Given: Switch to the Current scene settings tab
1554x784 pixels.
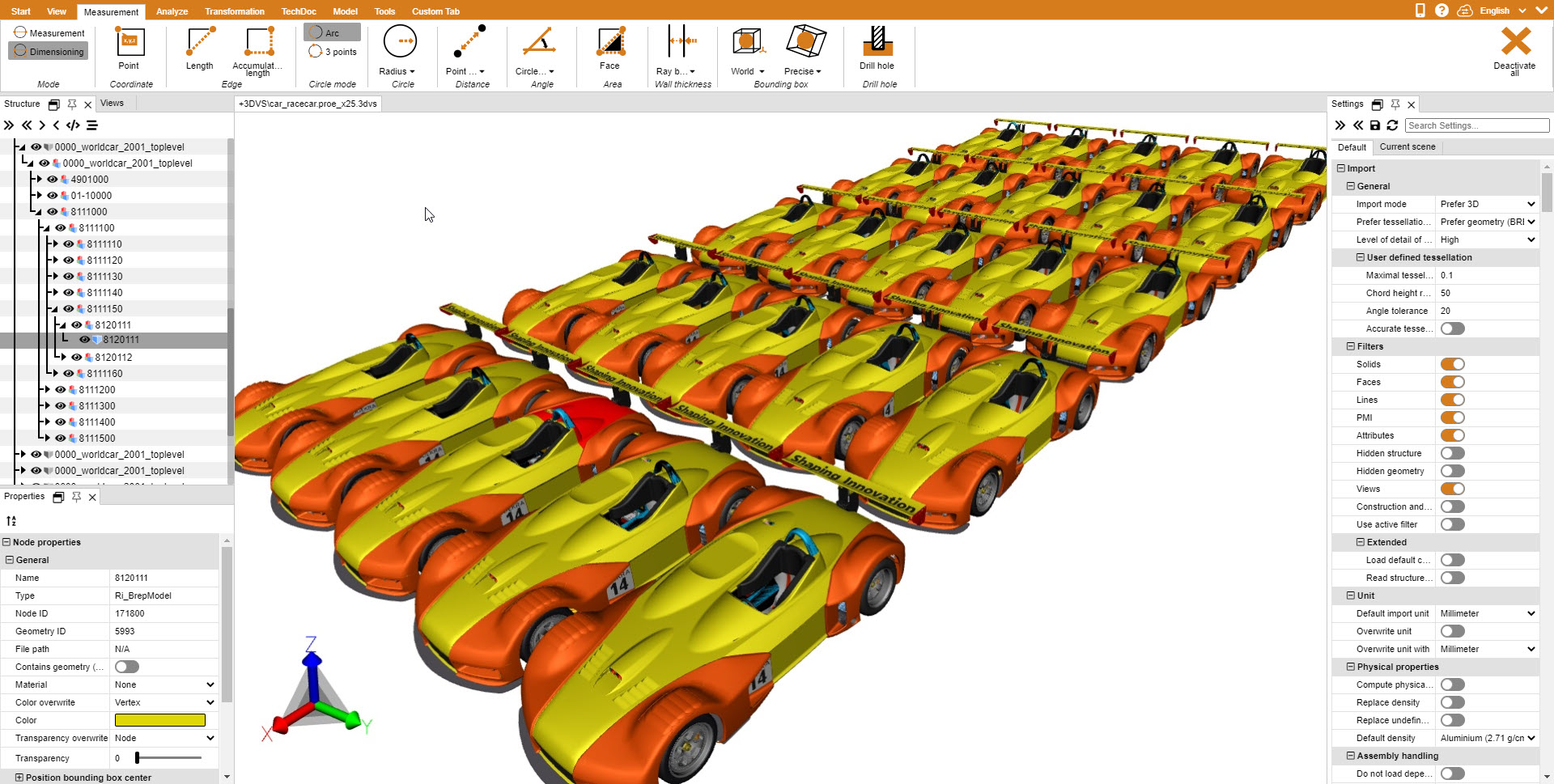Looking at the screenshot, I should click(x=1407, y=147).
